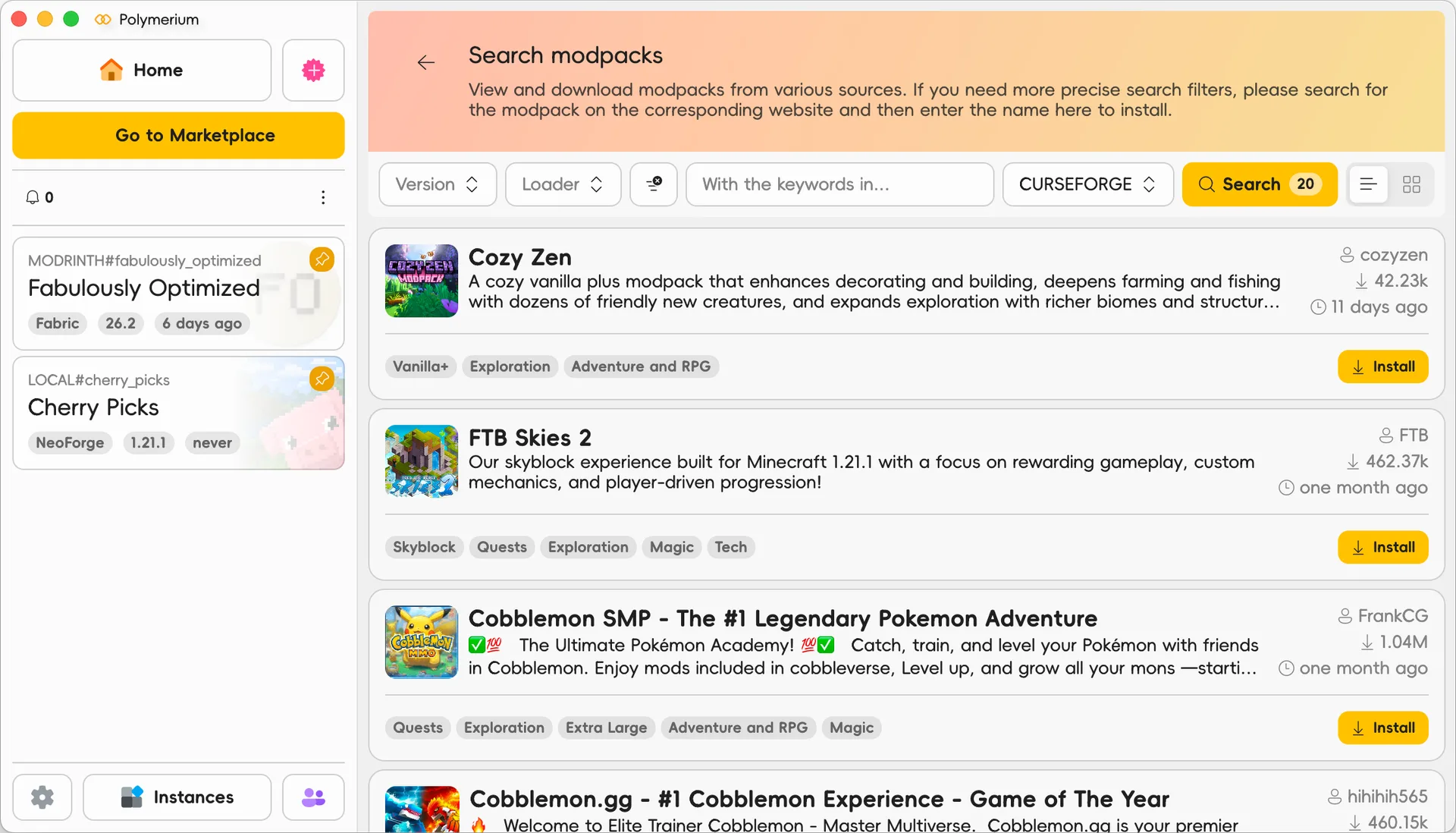
Task: Open accounts people icon at sidebar bottom
Action: click(313, 797)
